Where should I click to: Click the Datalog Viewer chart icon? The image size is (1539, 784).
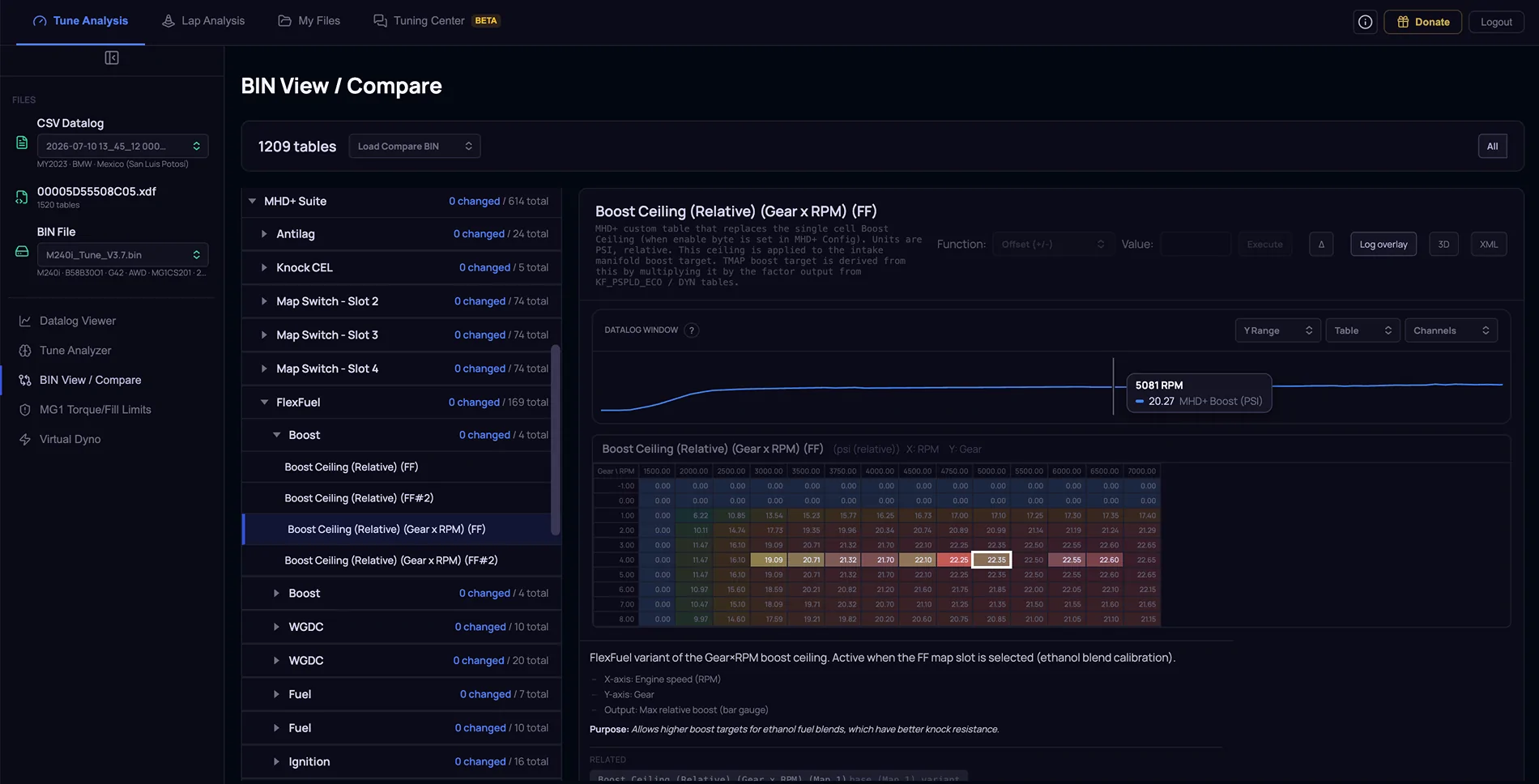pyautogui.click(x=25, y=321)
